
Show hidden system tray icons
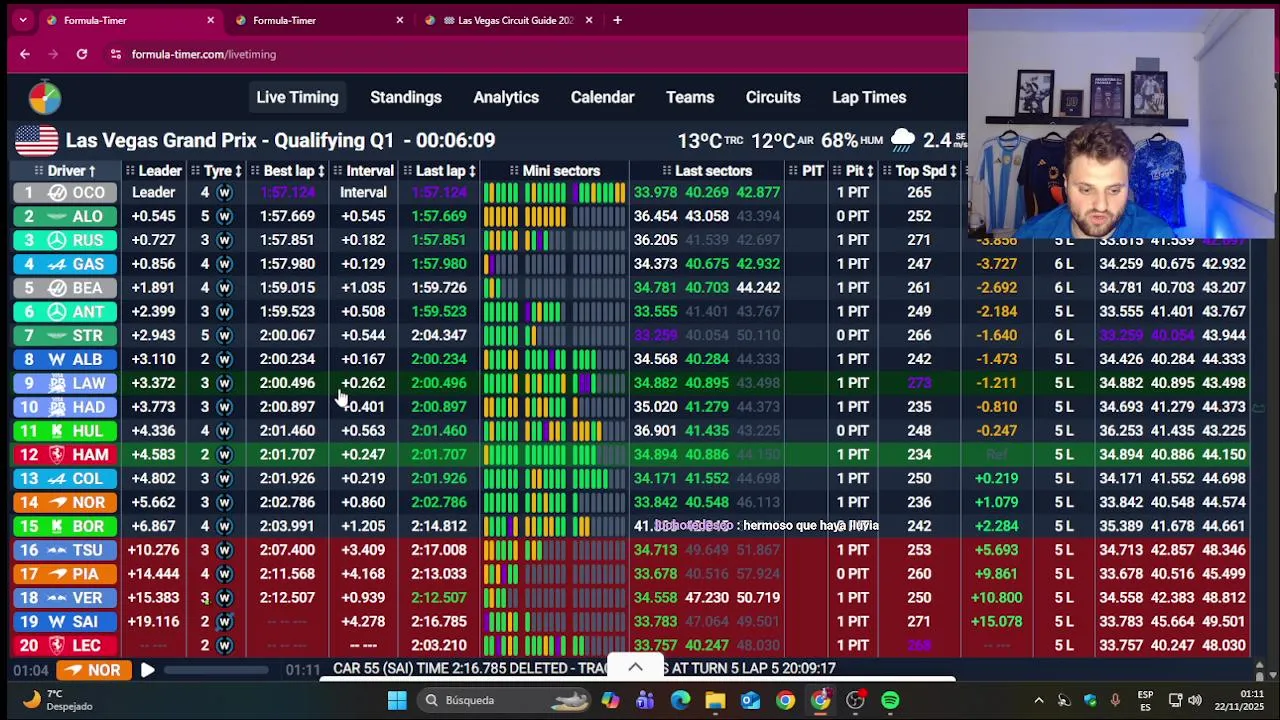[x=1038, y=700]
